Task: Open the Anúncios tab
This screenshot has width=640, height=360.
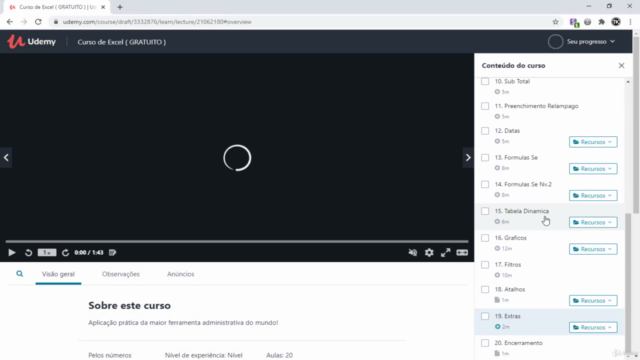Action: [x=180, y=274]
